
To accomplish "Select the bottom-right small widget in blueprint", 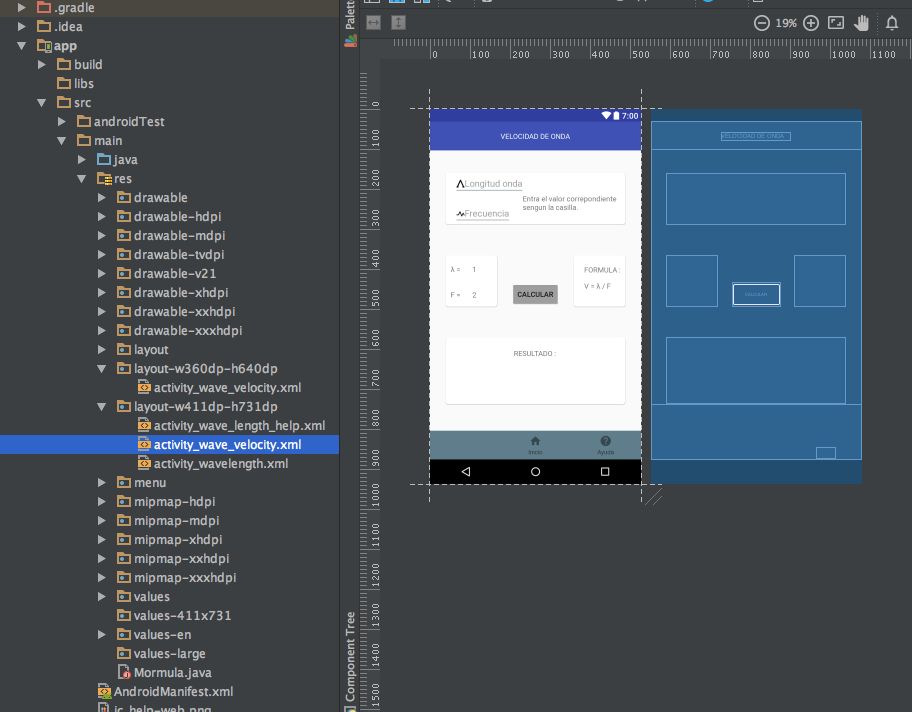I will pyautogui.click(x=826, y=453).
